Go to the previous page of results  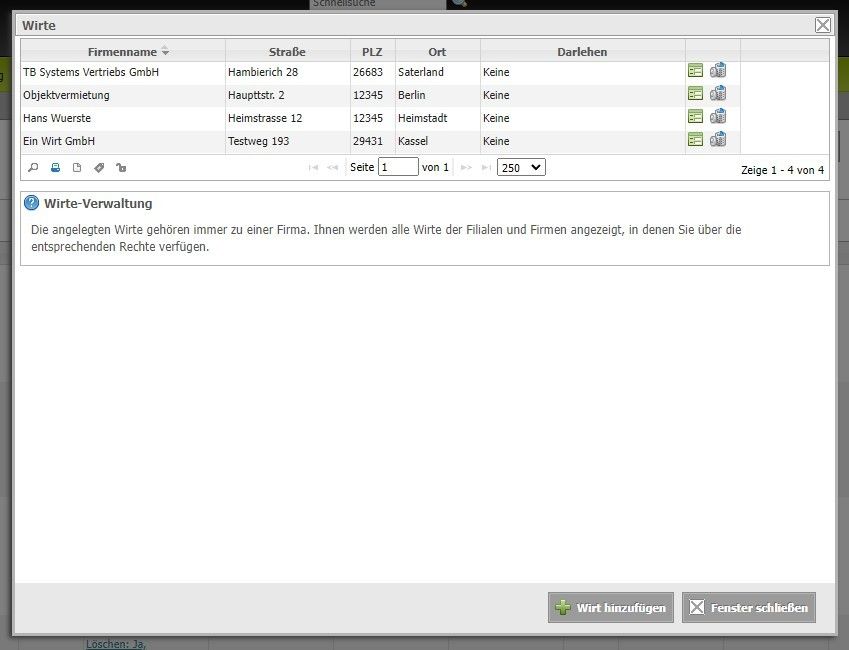point(332,168)
